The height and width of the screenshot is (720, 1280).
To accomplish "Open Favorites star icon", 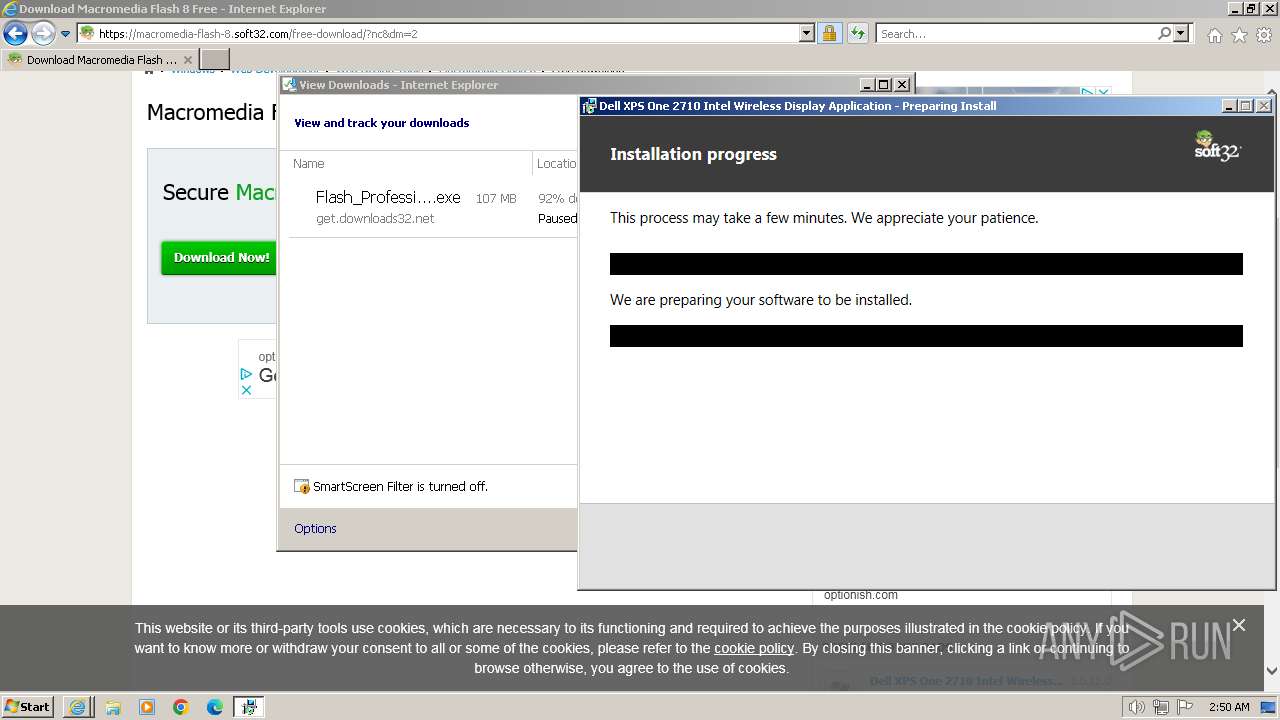I will (1239, 35).
